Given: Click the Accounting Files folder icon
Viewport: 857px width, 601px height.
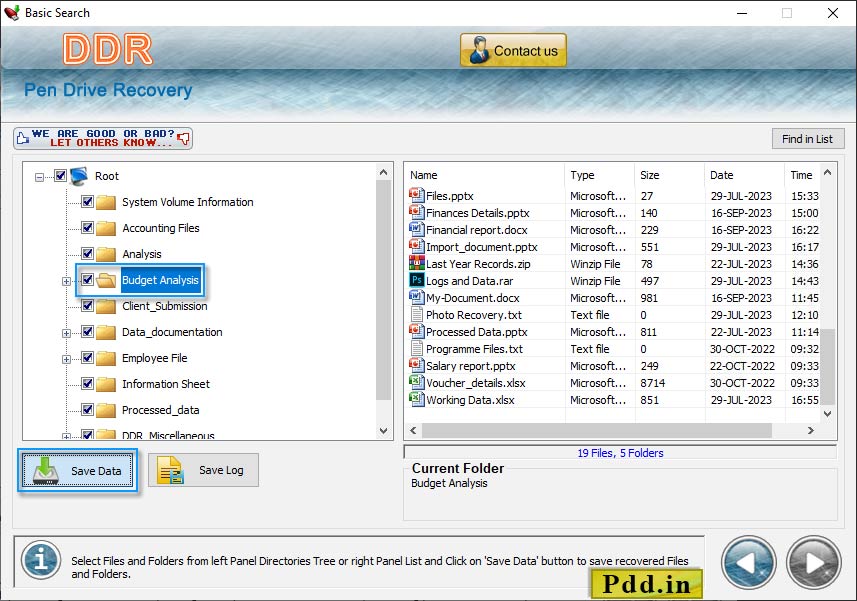Looking at the screenshot, I should (106, 228).
